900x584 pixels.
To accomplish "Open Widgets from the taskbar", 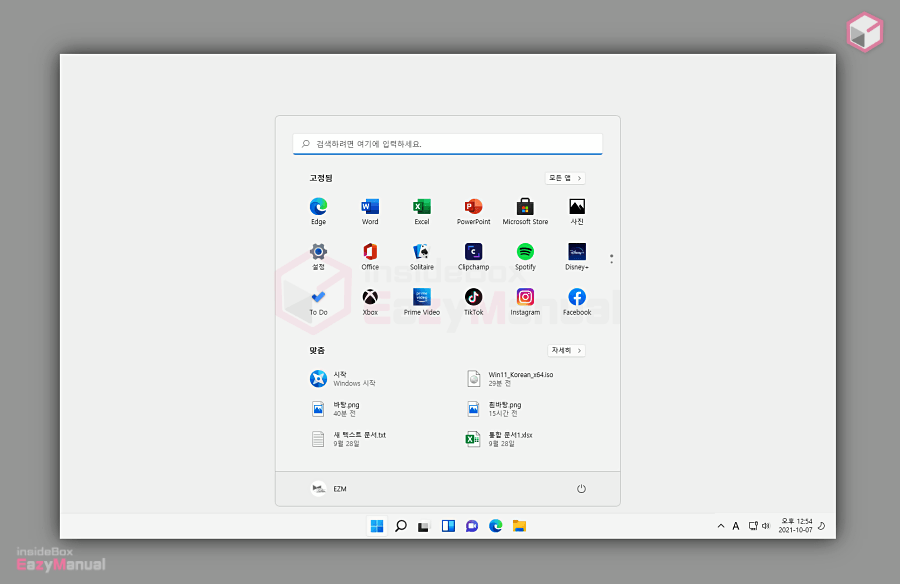I will coord(448,526).
